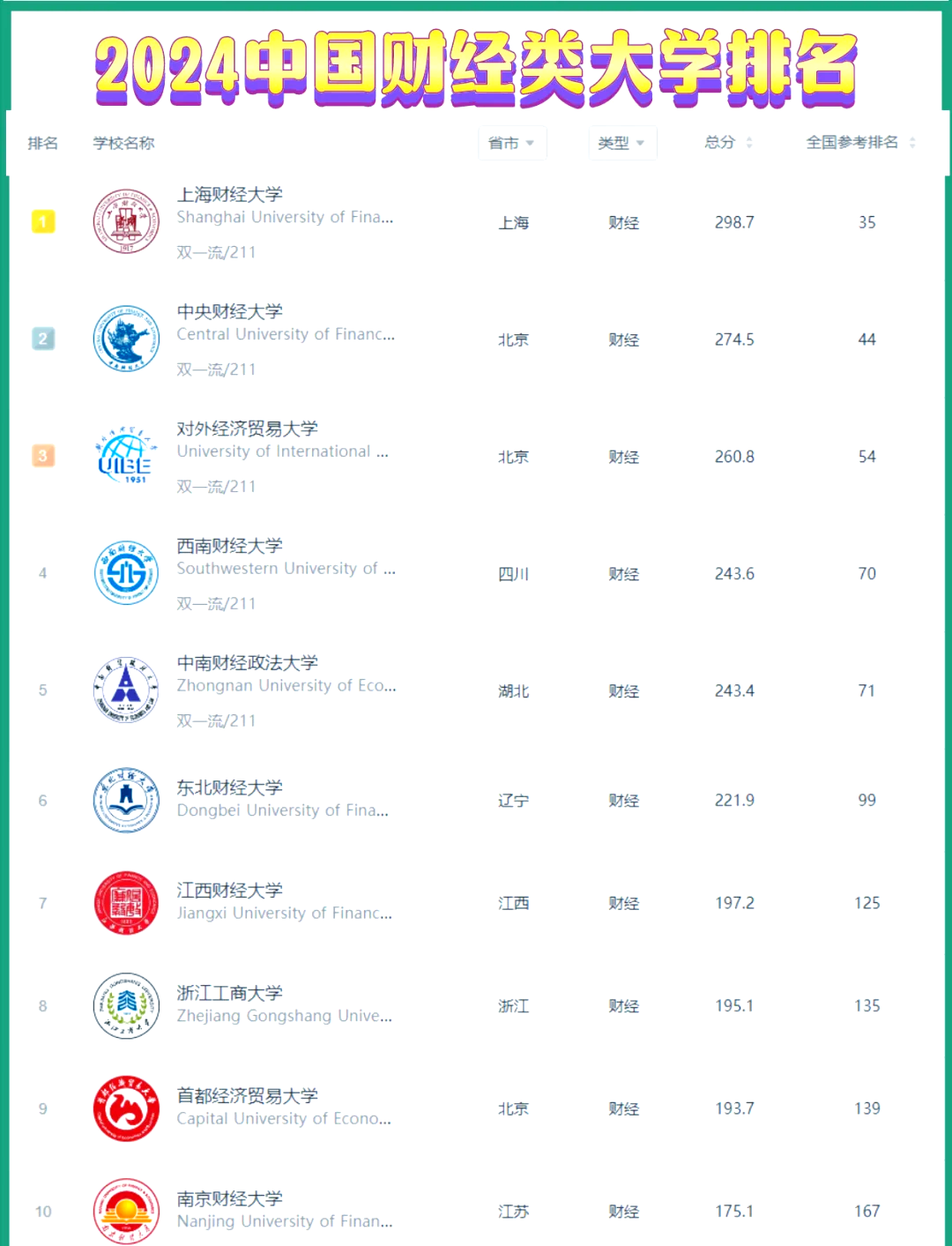Click the national rank 167 cell
This screenshot has width=952, height=1246.
tap(867, 1212)
